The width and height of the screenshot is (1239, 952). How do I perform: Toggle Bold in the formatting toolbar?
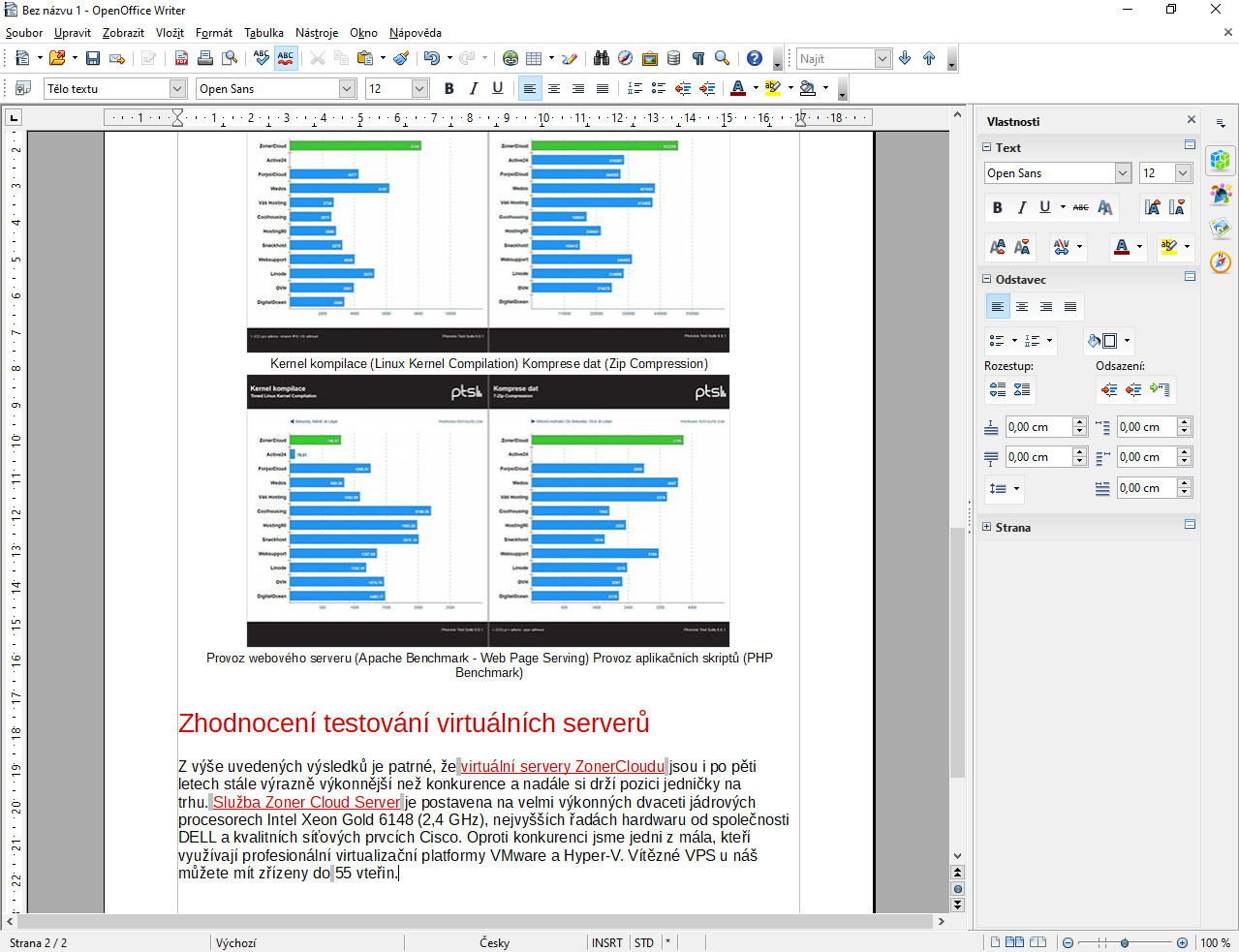(x=449, y=89)
